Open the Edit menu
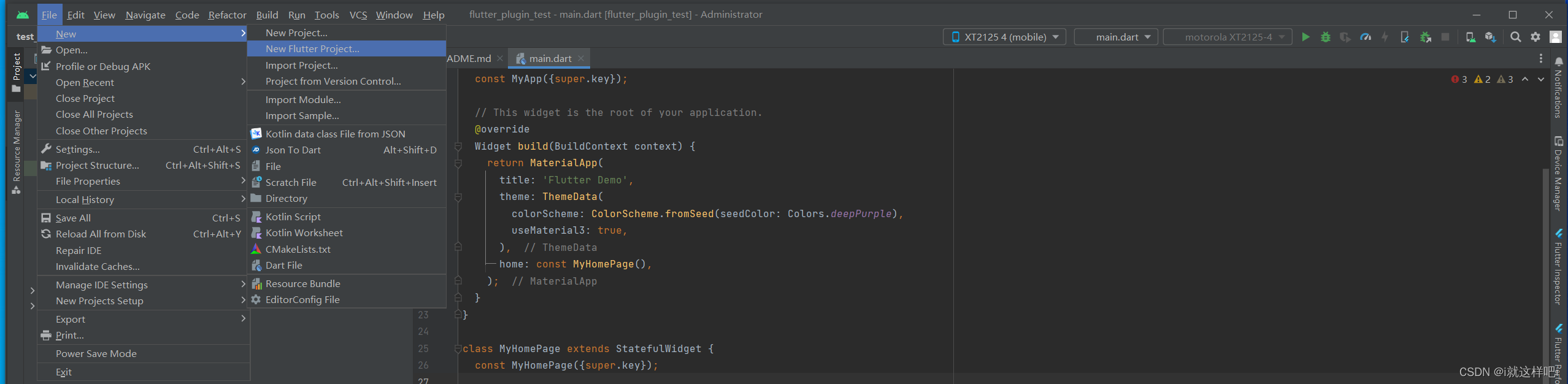This screenshot has width=1568, height=384. click(x=76, y=15)
